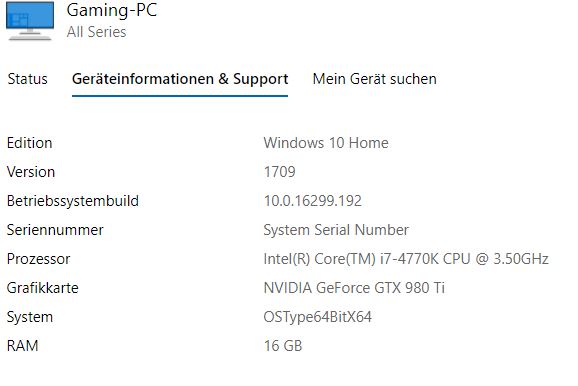Click the Betriebssystembuild label
The image size is (578, 386).
click(73, 201)
